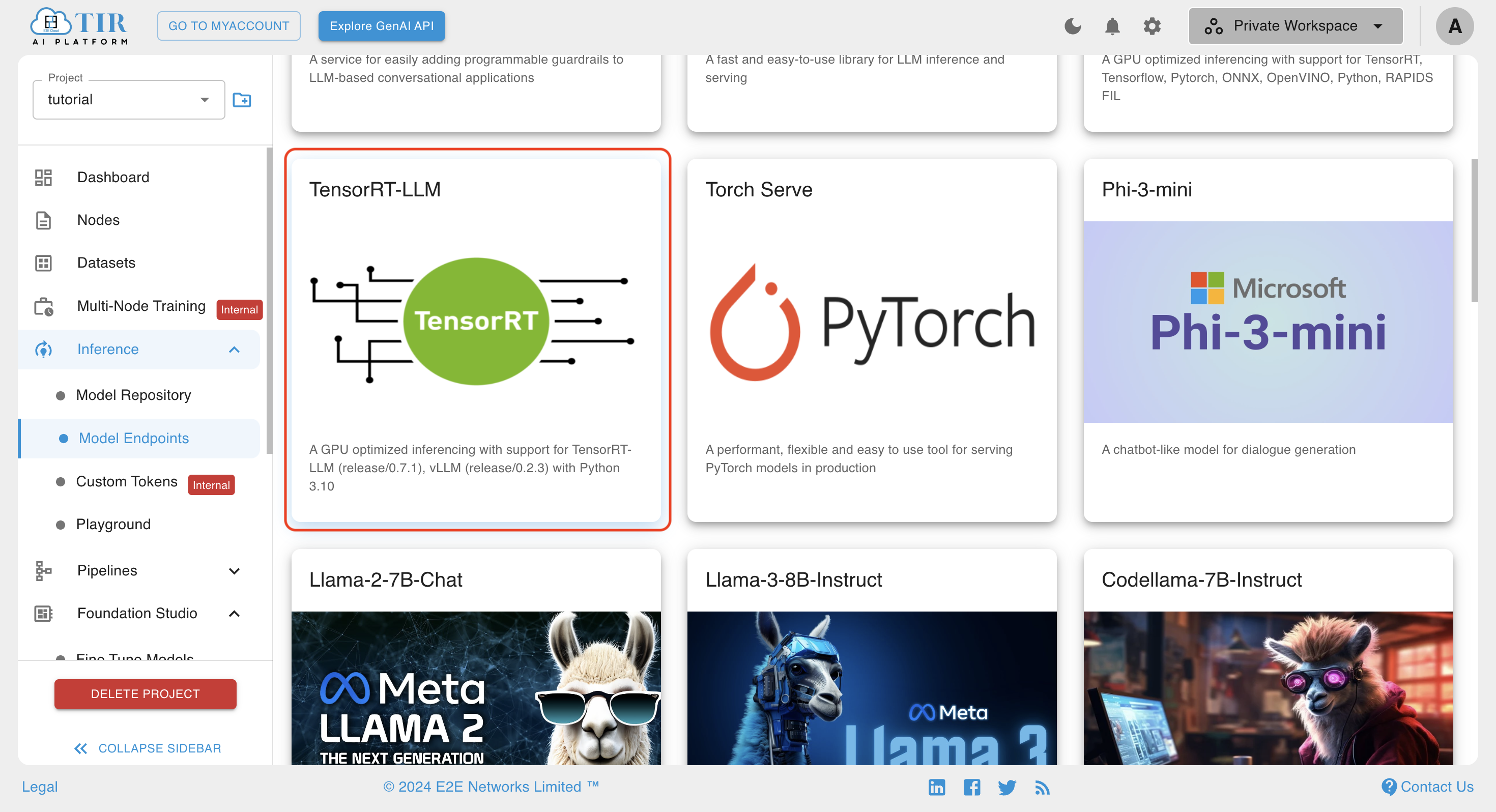1496x812 pixels.
Task: Click the PyTorch logo image
Action: 872,323
